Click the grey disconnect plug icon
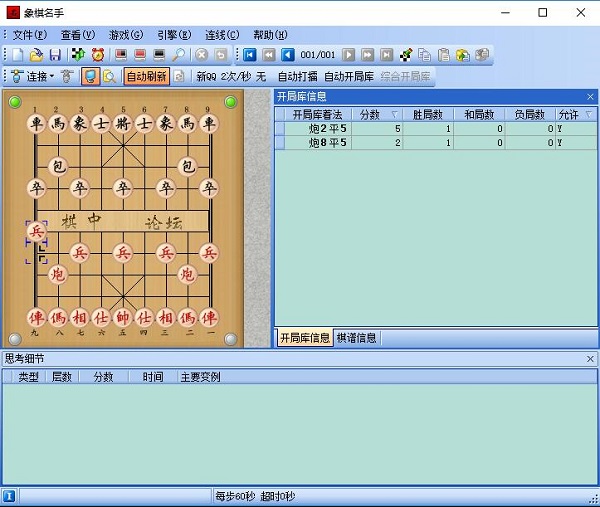Viewport: 600px width, 507px height. (67, 77)
